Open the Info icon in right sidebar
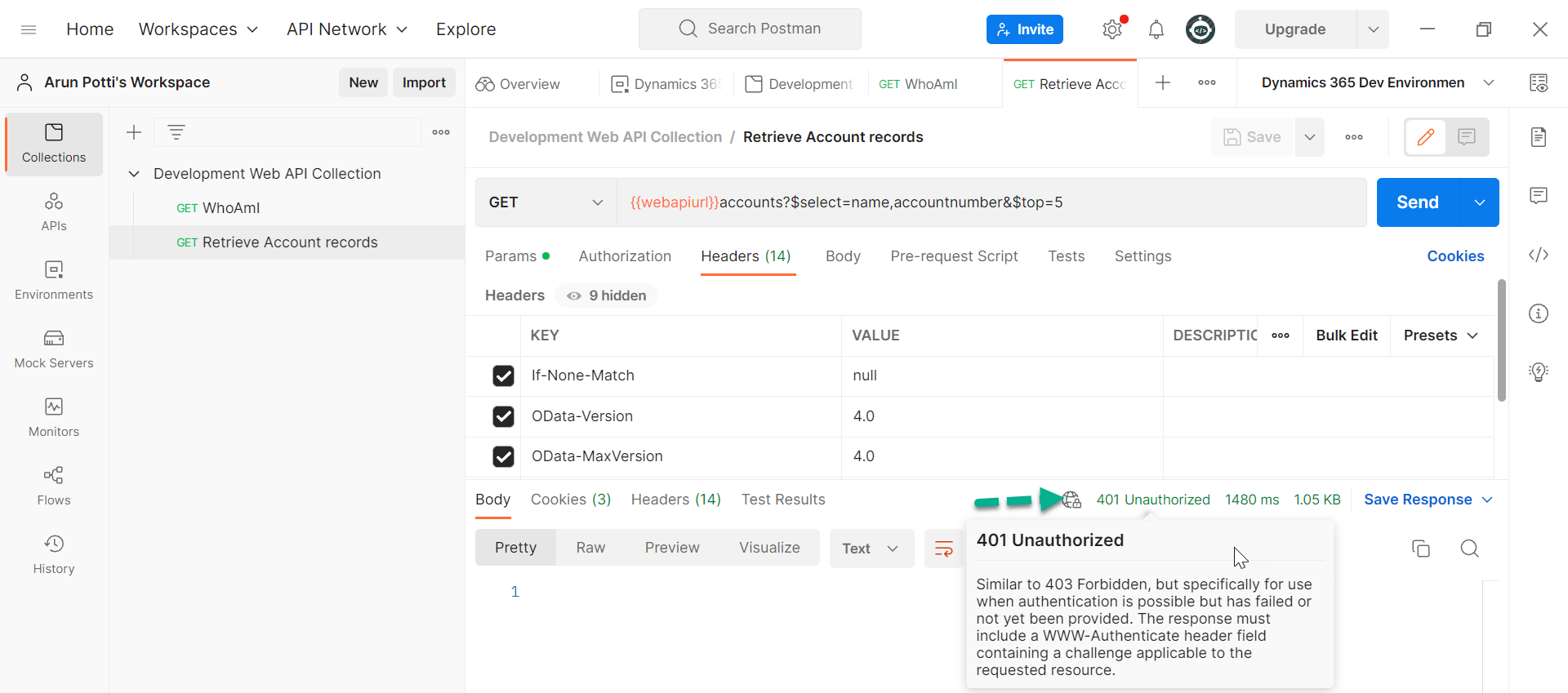 coord(1539,313)
